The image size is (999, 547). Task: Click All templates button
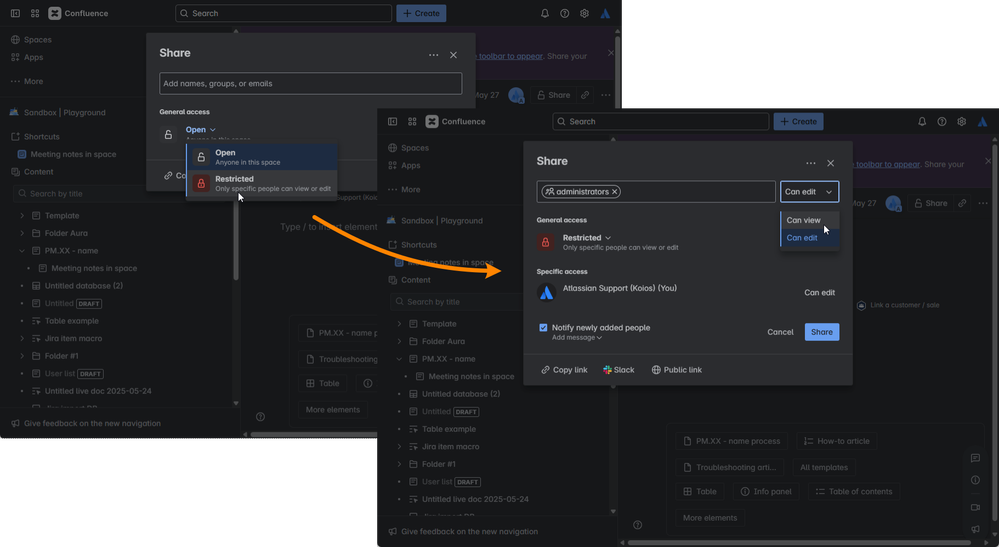click(824, 467)
